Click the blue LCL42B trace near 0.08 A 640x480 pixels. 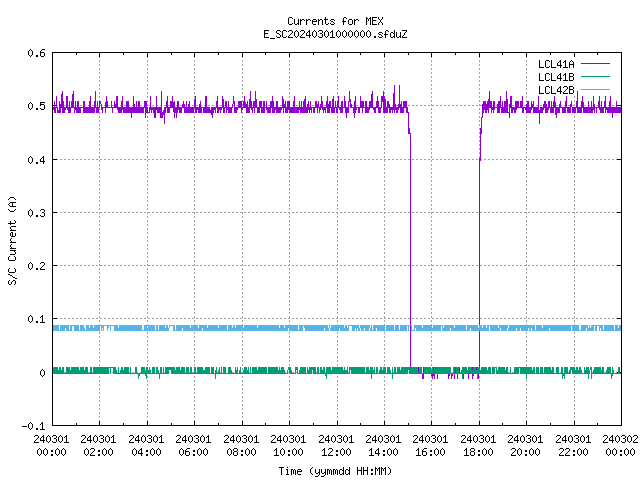click(337, 328)
